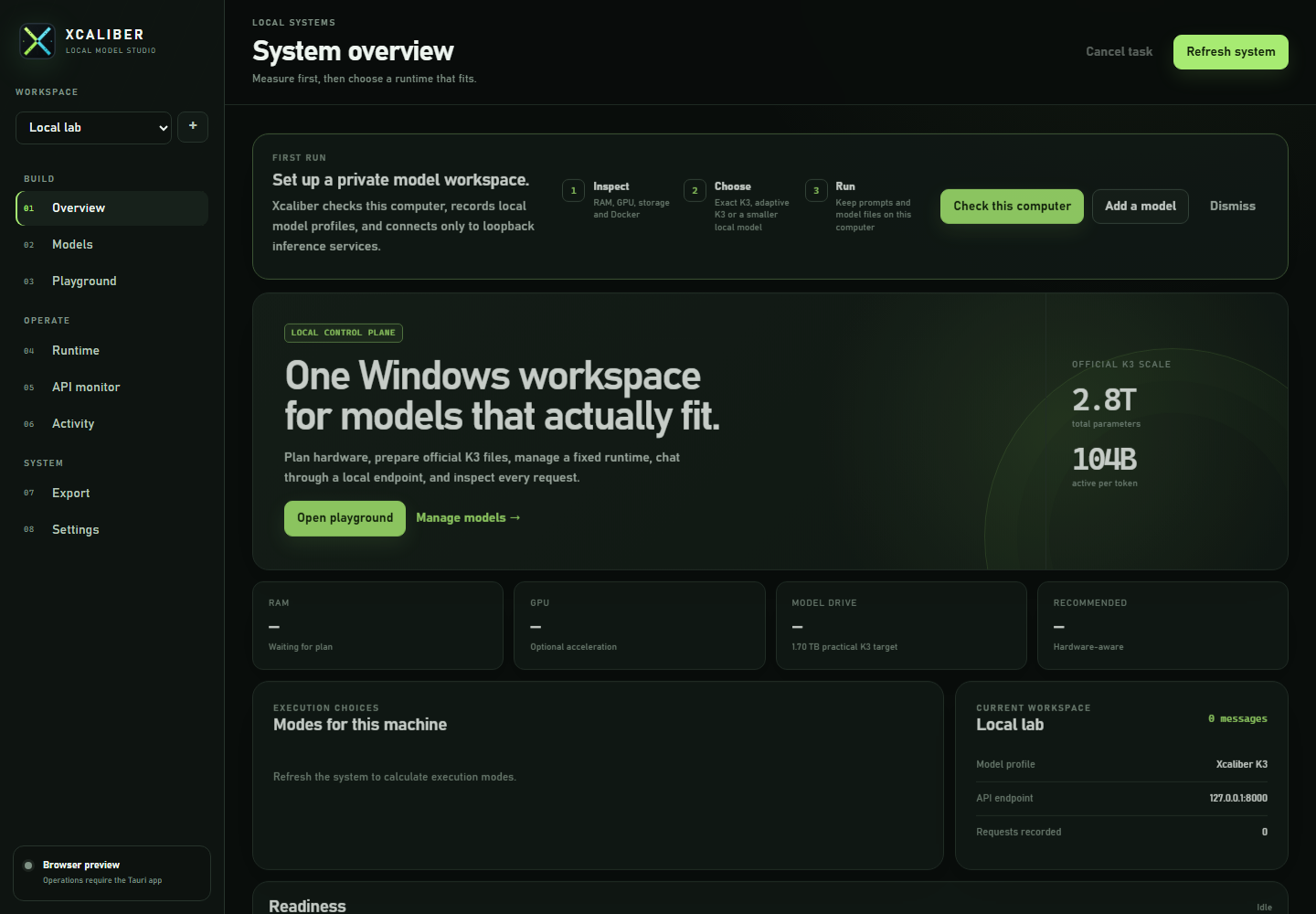Open the Runtime page
Image resolution: width=1316 pixels, height=914 pixels.
click(x=111, y=351)
